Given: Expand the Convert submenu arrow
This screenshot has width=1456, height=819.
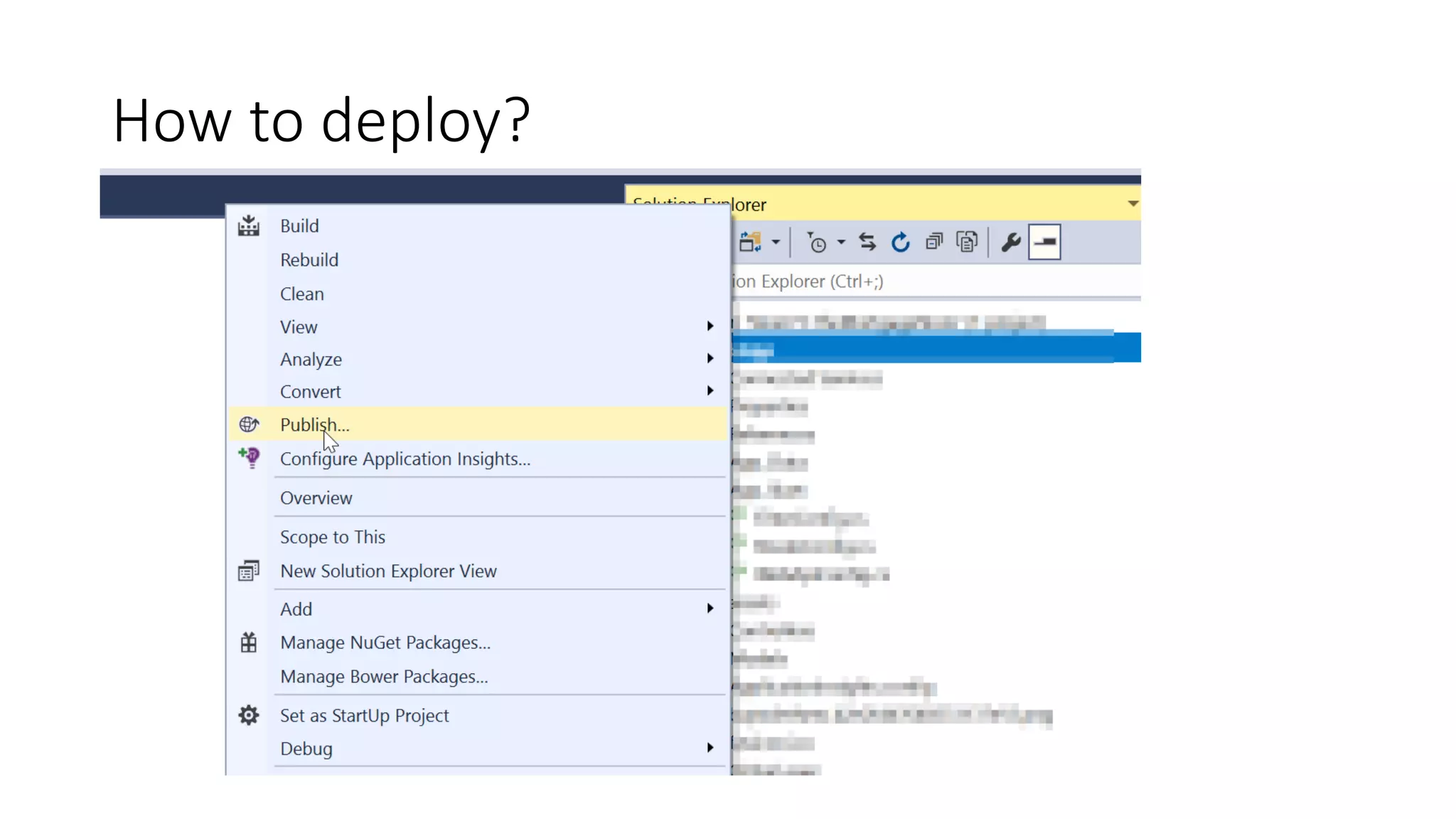Looking at the screenshot, I should point(710,391).
